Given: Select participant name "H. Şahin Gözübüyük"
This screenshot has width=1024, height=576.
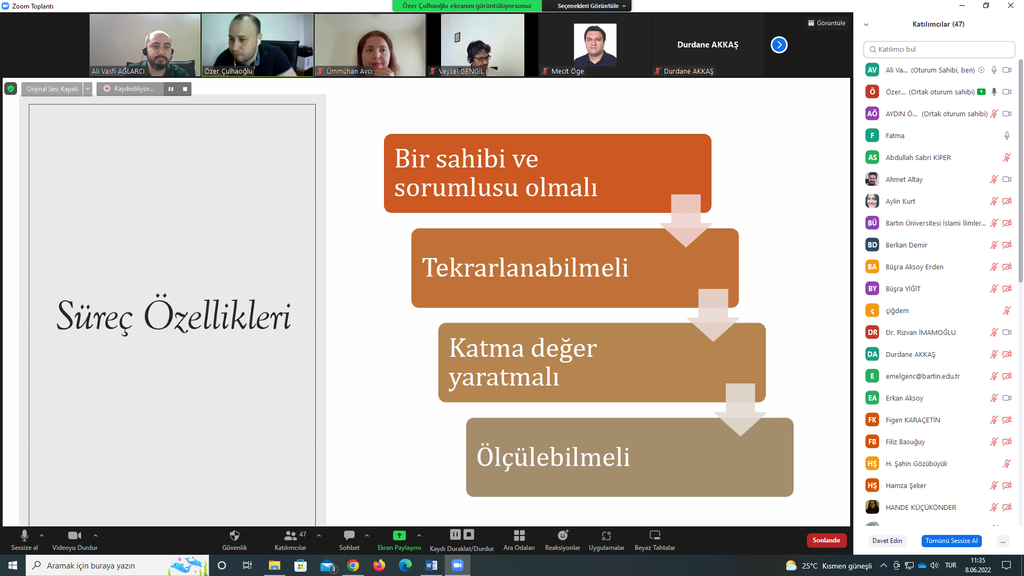Looking at the screenshot, I should pos(916,464).
